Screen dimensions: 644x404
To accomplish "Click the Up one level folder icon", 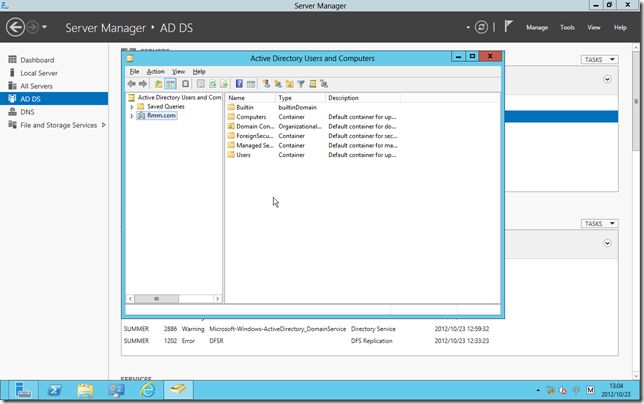I will (x=158, y=84).
